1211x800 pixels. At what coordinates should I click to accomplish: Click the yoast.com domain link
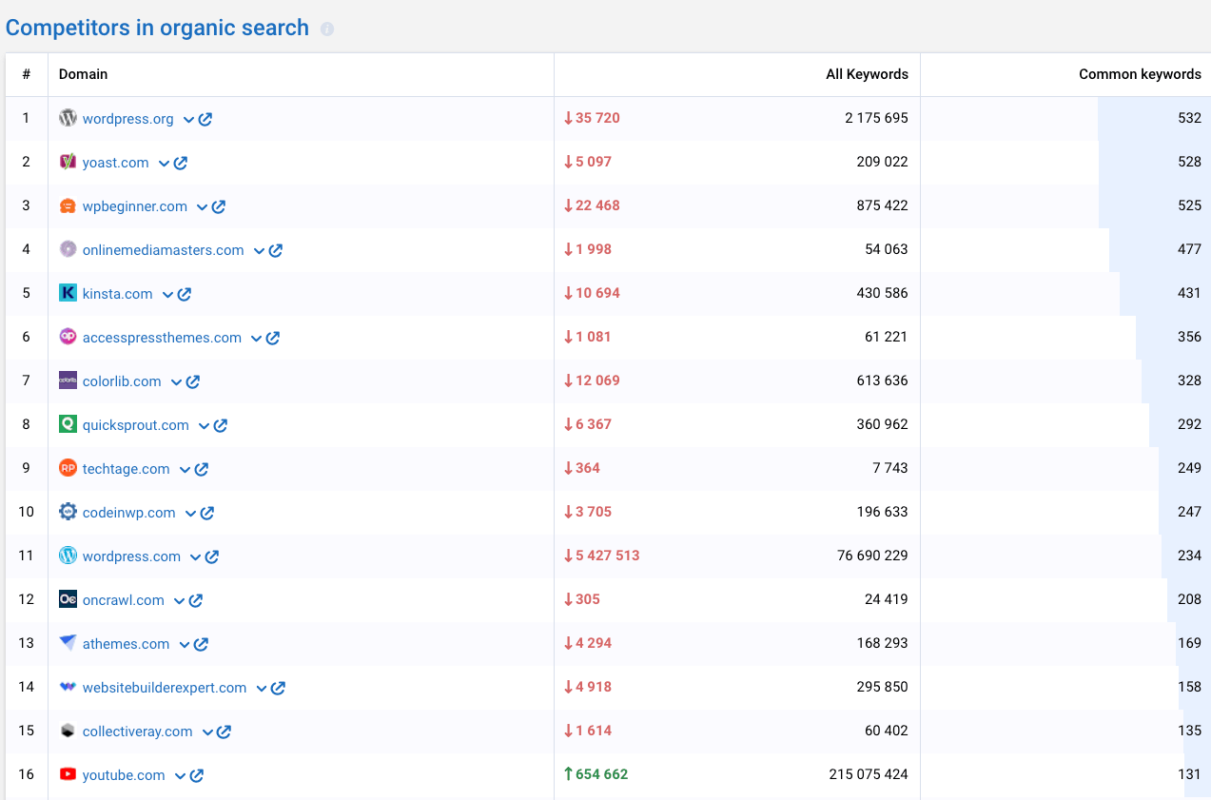116,163
